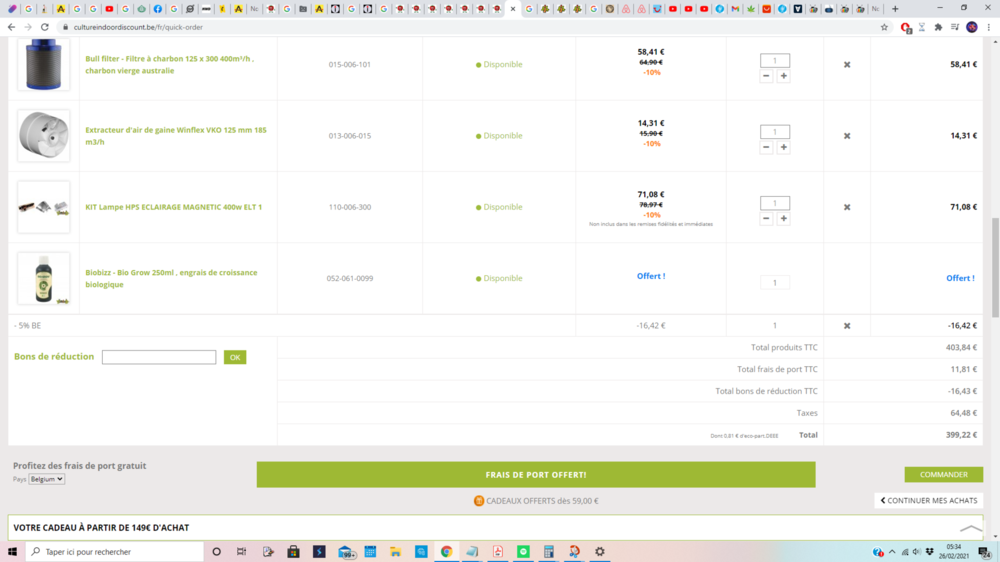Image resolution: width=1000 pixels, height=562 pixels.
Task: Open the Chrome extensions puzzle icon
Action: click(938, 27)
